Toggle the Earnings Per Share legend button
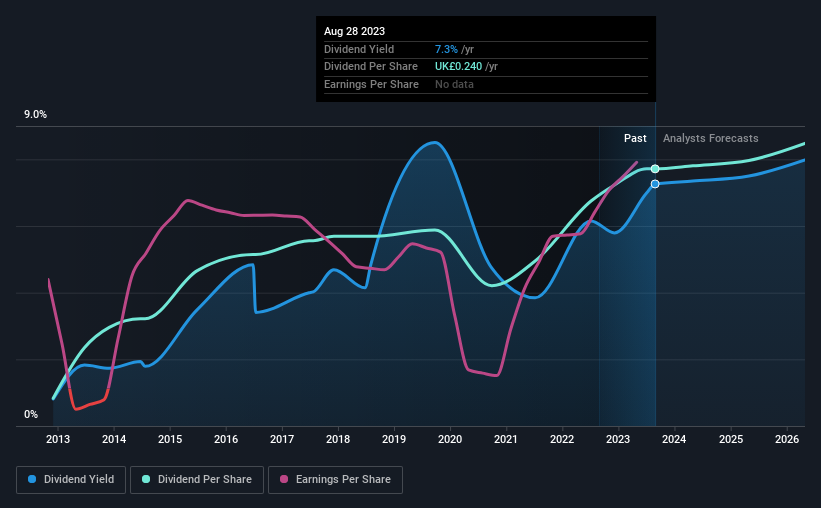 335,479
